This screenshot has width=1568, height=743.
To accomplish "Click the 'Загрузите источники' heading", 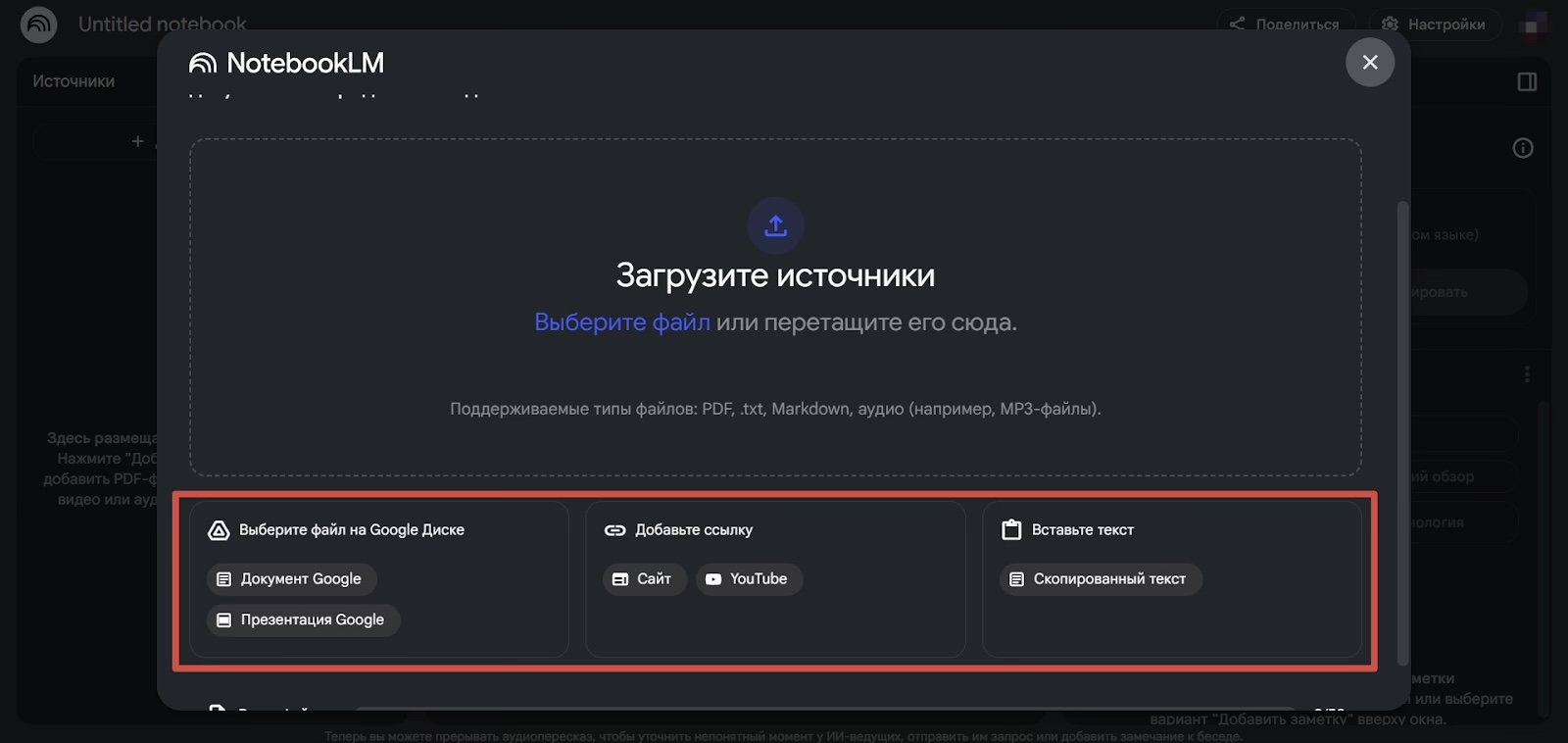I will (x=775, y=275).
